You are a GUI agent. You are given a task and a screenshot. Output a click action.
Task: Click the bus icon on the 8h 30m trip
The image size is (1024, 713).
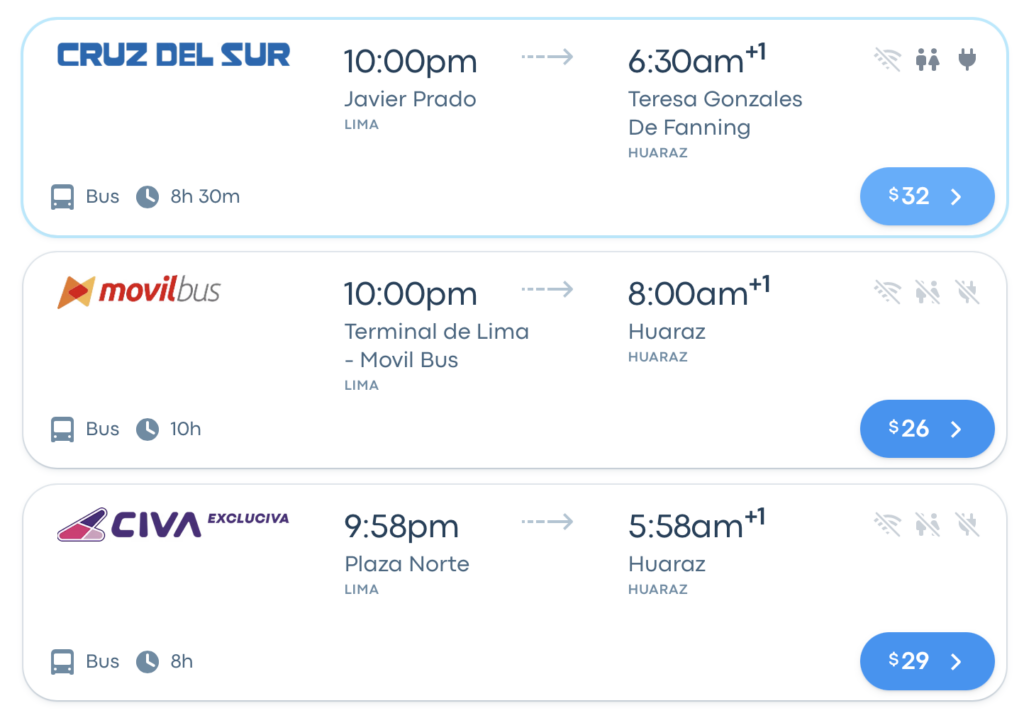[x=63, y=197]
